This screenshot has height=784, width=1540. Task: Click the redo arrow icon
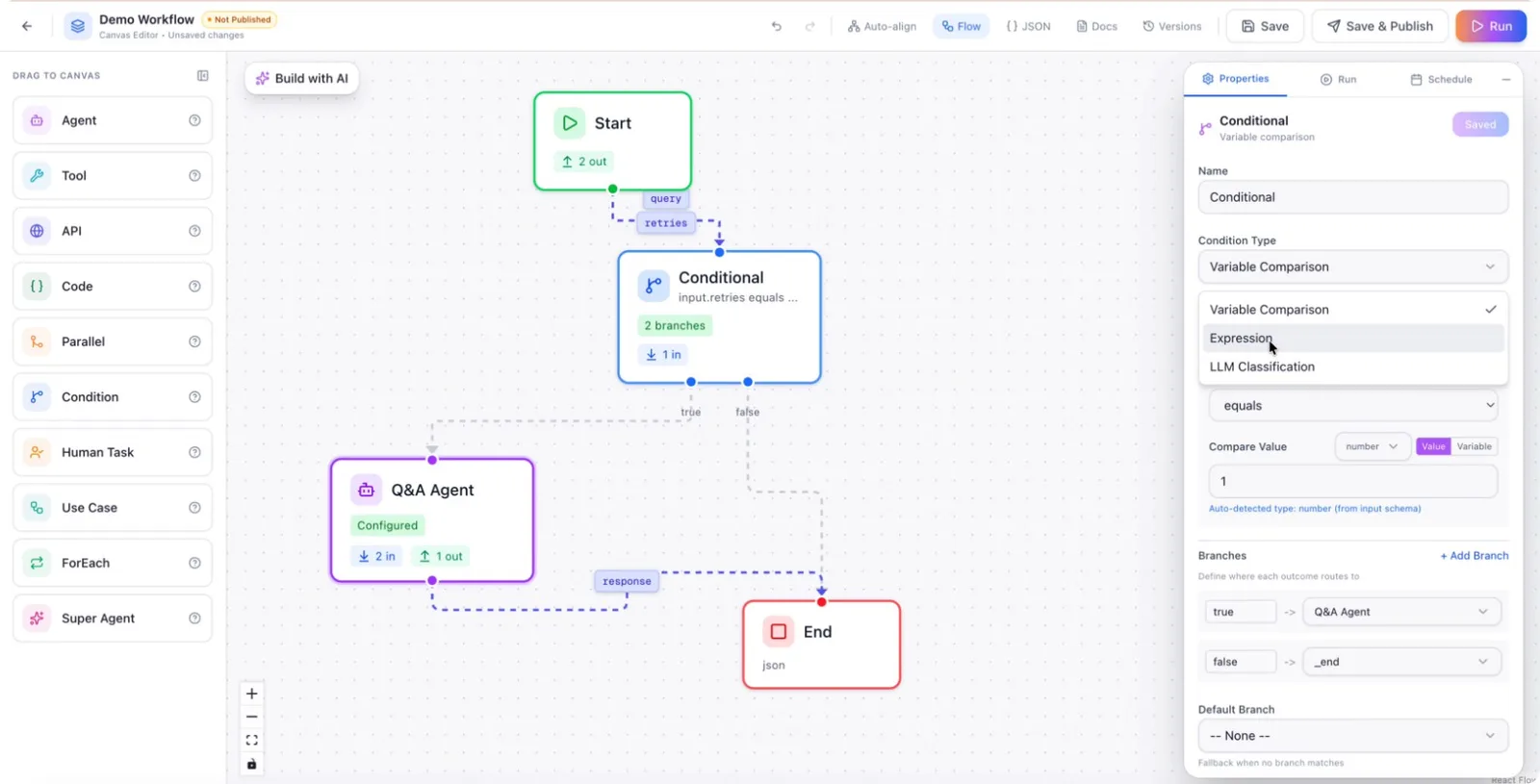pos(810,26)
